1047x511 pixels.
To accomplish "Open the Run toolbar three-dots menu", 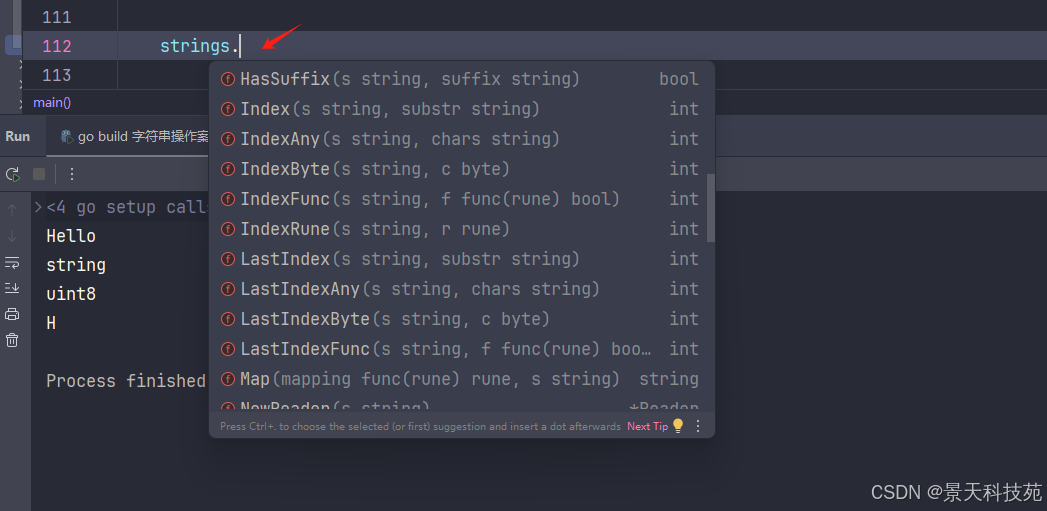I will point(71,174).
